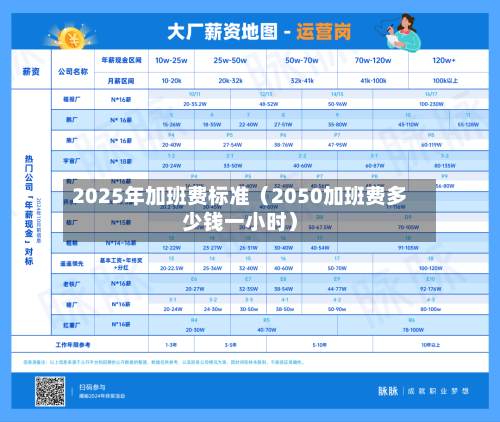The width and height of the screenshot is (500, 422).
Task: Click the 80-135W salary cell
Action: (x=445, y=166)
